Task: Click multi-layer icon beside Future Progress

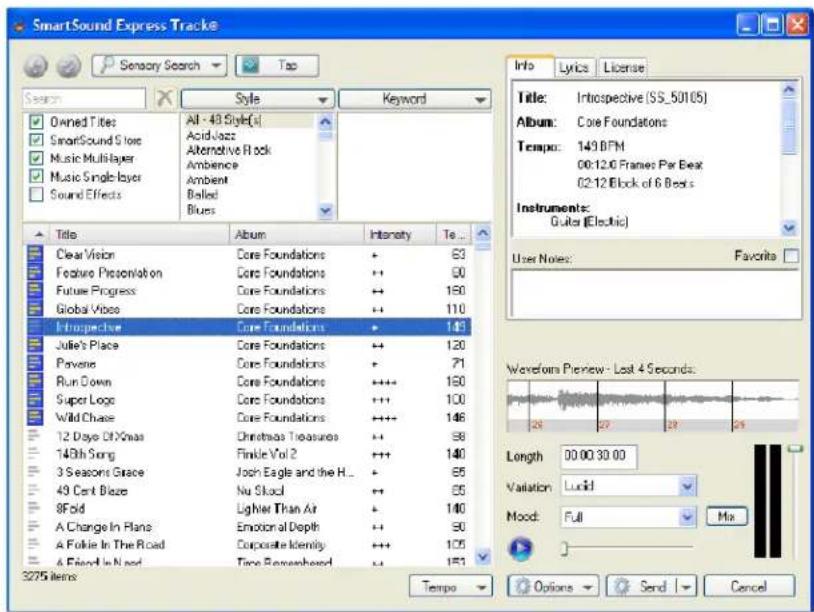Action: click(x=34, y=291)
